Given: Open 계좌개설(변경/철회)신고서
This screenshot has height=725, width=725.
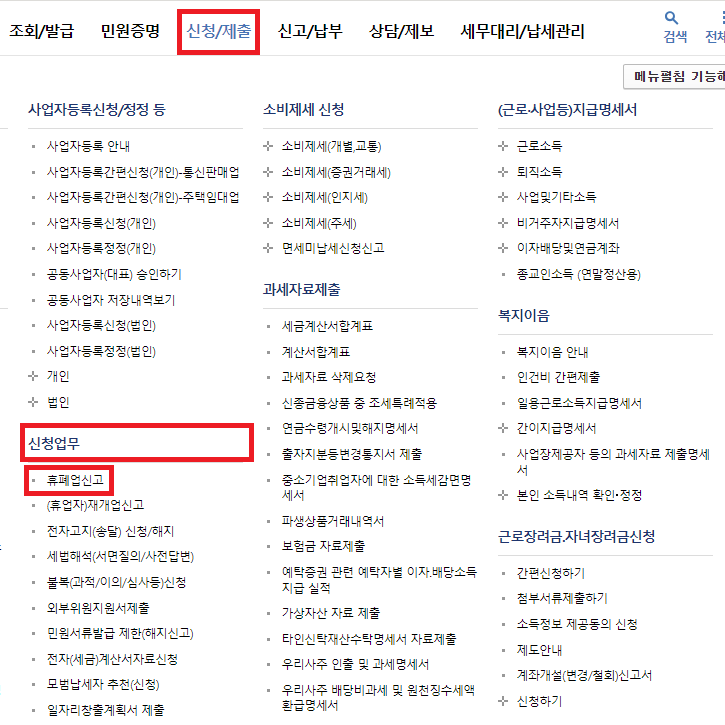Looking at the screenshot, I should (584, 676).
